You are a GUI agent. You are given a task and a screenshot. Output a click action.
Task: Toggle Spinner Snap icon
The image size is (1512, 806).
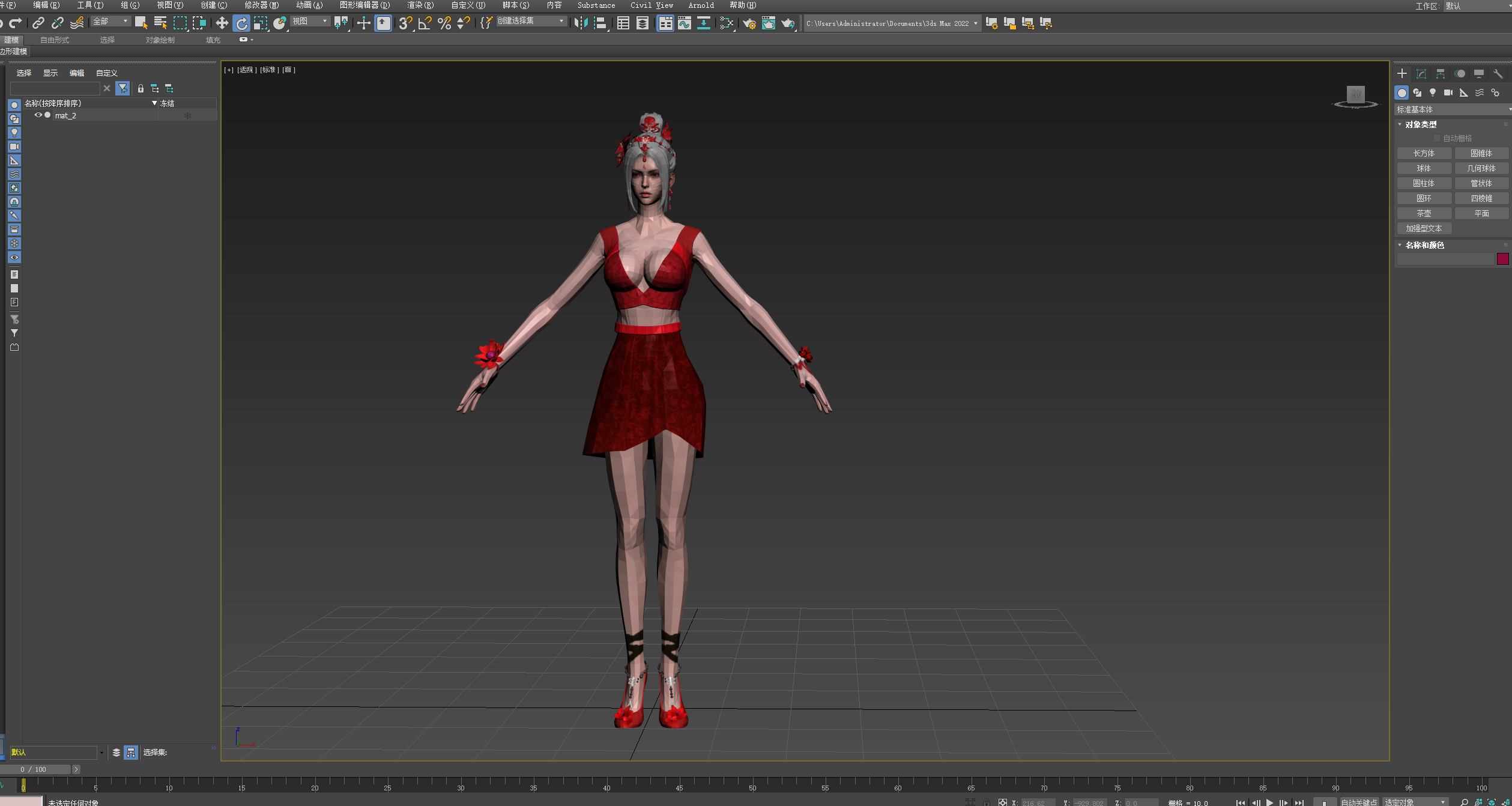pos(464,23)
